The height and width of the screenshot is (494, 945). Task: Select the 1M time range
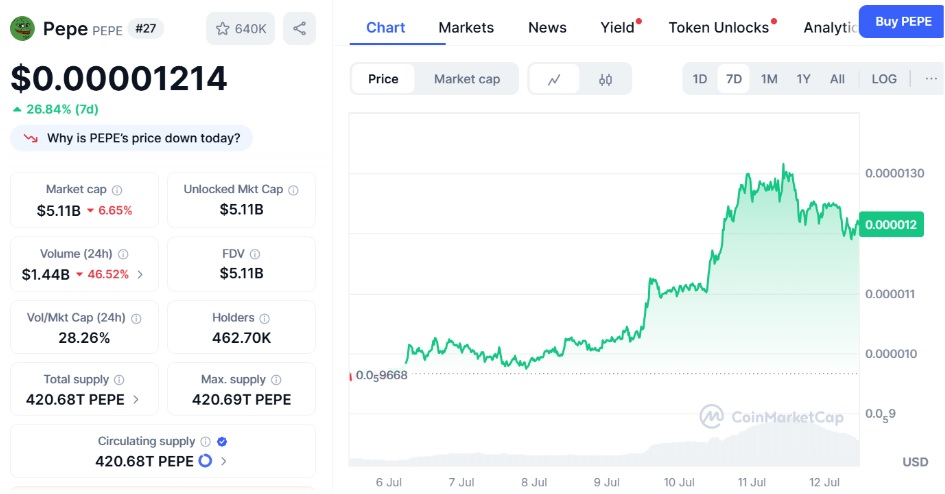(x=769, y=79)
